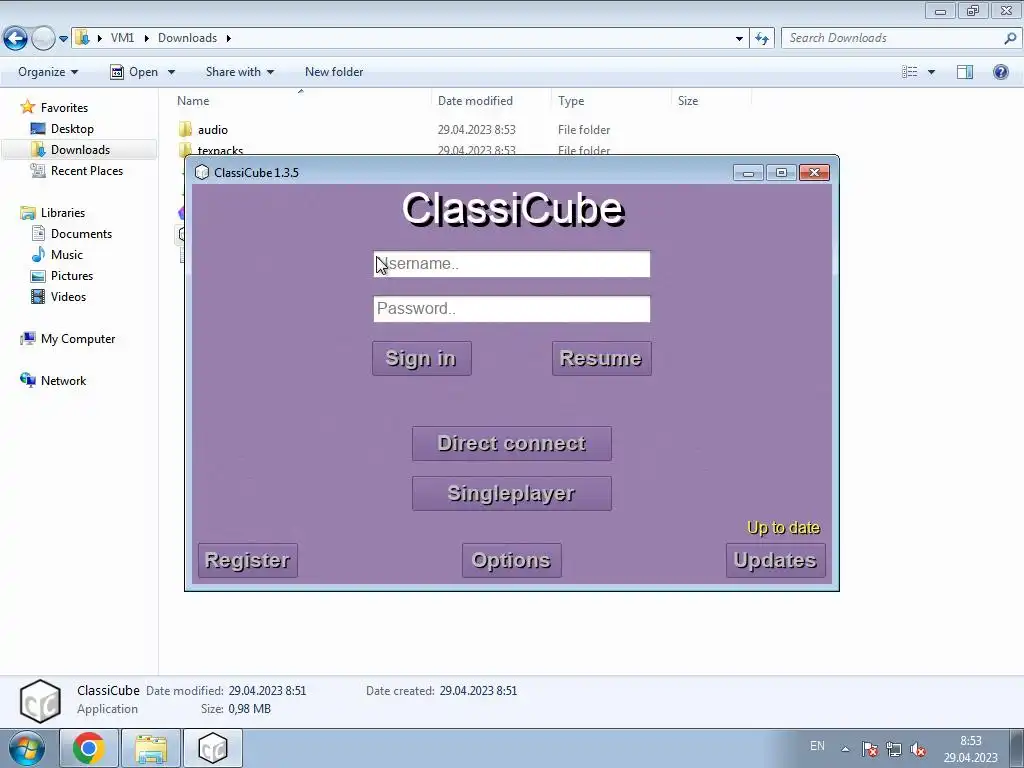Expand the Open button dropdown arrow
Viewport: 1024px width, 768px height.
point(171,72)
